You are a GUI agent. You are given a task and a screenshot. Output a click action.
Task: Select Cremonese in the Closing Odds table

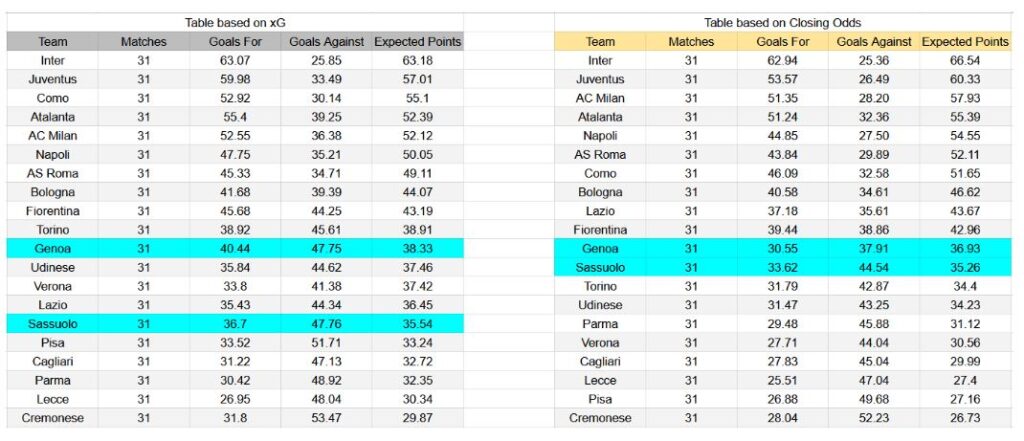point(600,417)
